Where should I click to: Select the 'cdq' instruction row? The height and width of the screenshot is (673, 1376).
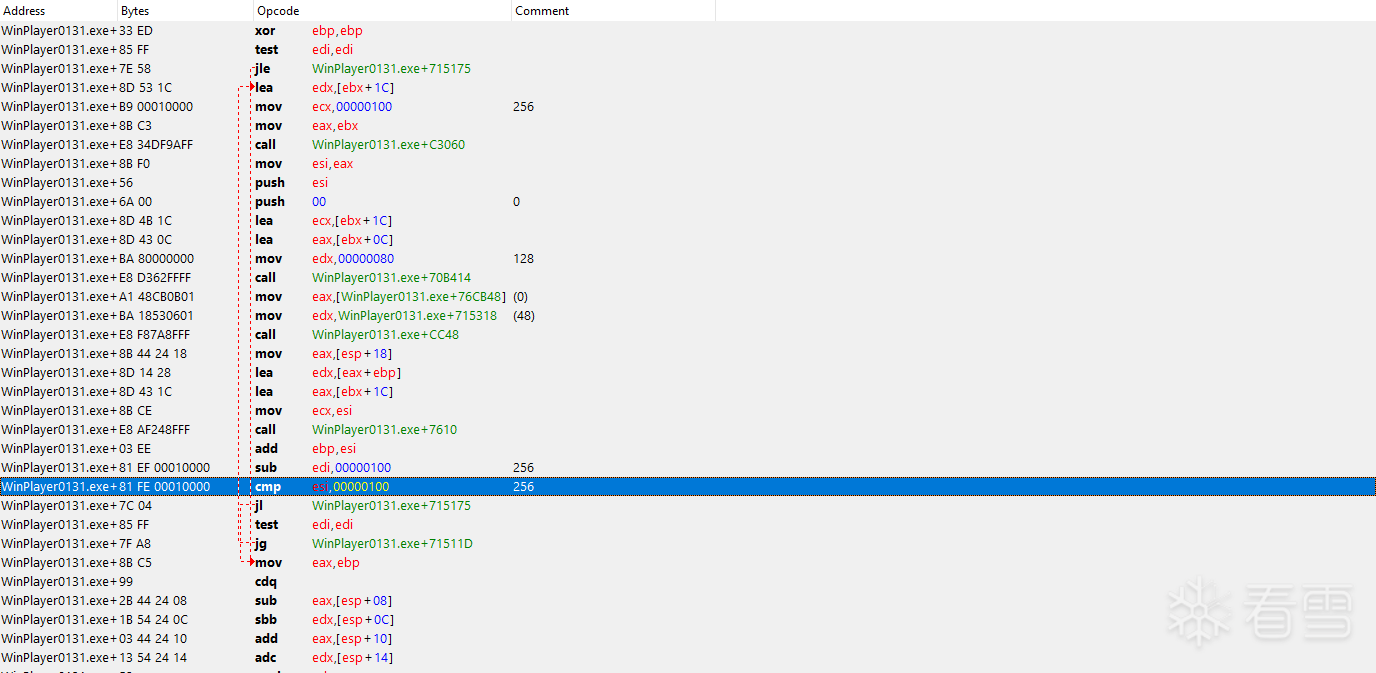(688, 582)
